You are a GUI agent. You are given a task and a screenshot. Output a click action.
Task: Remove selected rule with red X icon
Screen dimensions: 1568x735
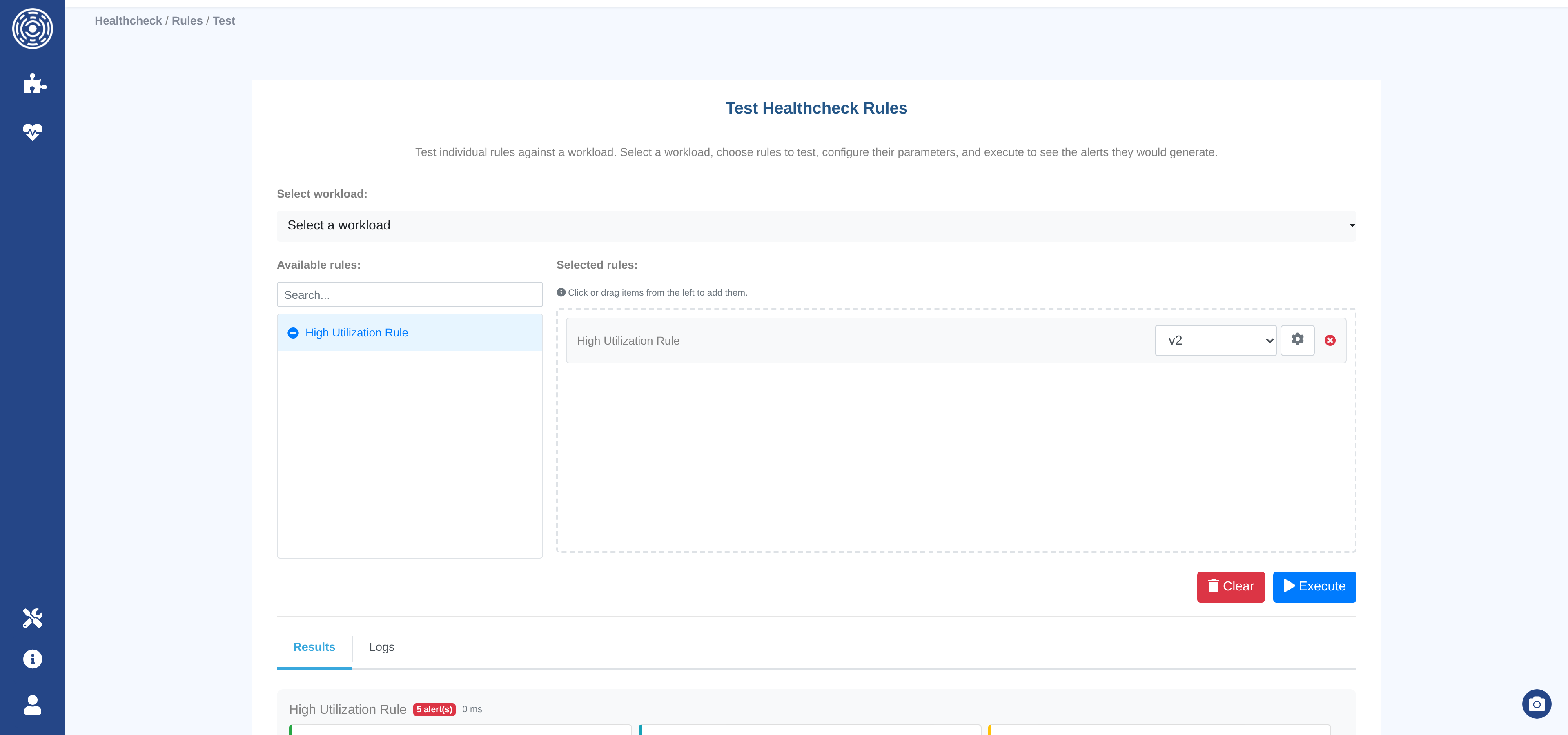tap(1330, 341)
